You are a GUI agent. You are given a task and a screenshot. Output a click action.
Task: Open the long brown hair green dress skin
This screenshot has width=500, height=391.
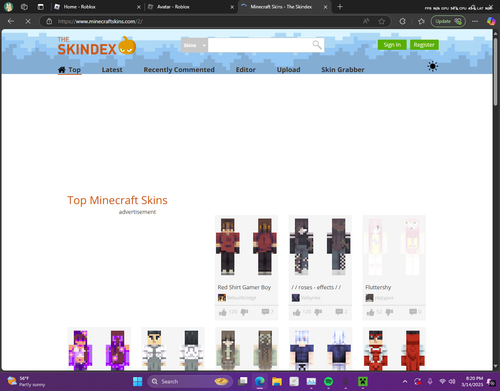click(246, 349)
